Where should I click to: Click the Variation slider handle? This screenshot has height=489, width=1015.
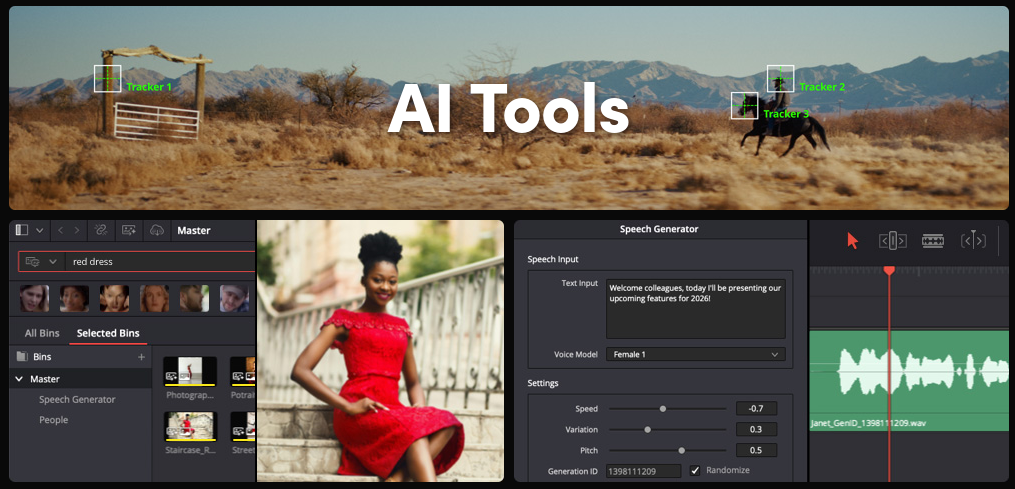pyautogui.click(x=647, y=429)
